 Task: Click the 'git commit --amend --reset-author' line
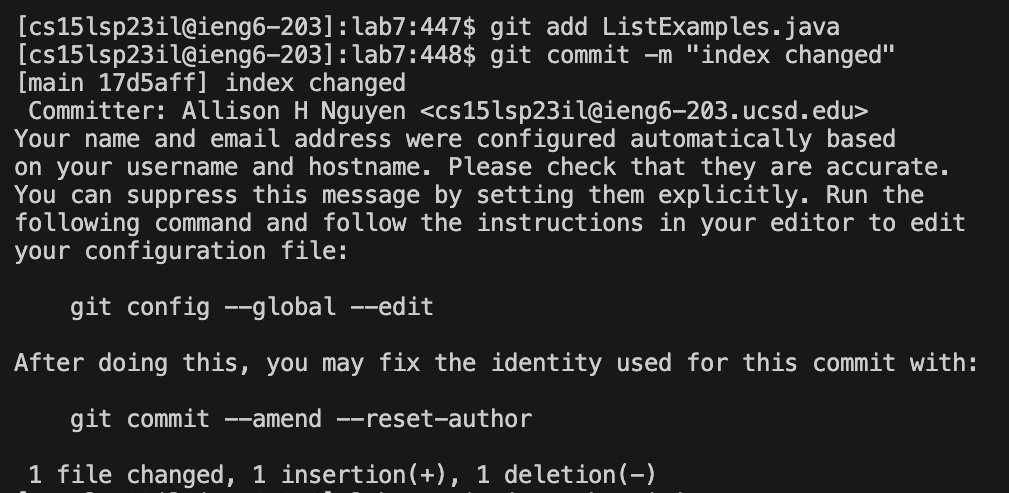coord(301,419)
